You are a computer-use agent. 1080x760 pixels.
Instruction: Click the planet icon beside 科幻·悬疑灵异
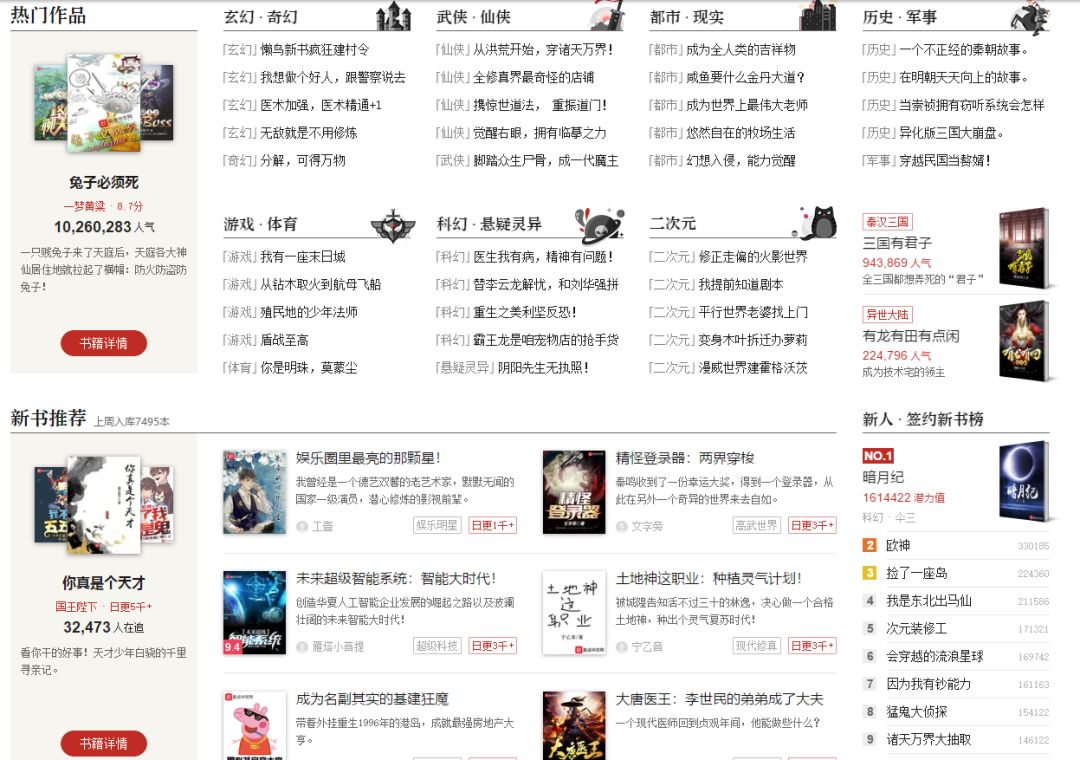click(x=600, y=225)
